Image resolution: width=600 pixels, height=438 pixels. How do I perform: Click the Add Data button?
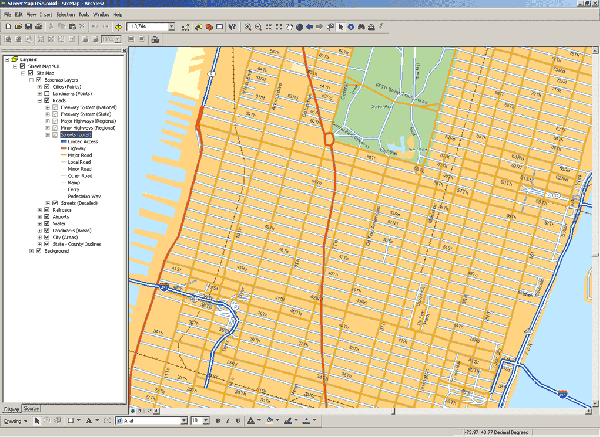[119, 27]
